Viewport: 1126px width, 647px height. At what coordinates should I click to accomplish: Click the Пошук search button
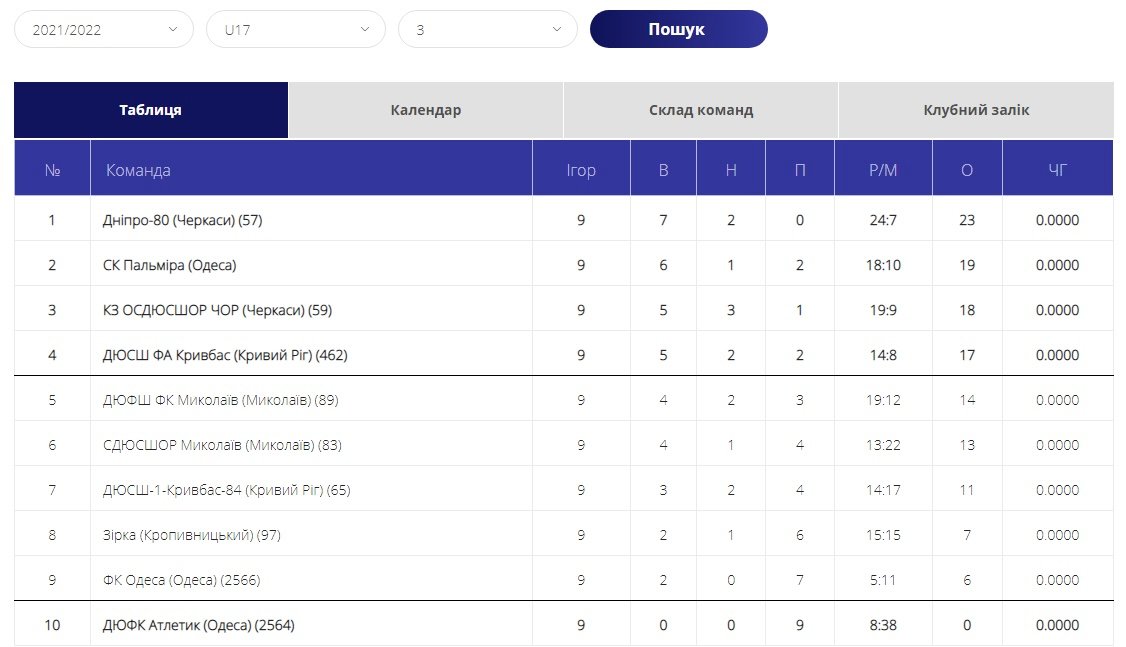678,29
